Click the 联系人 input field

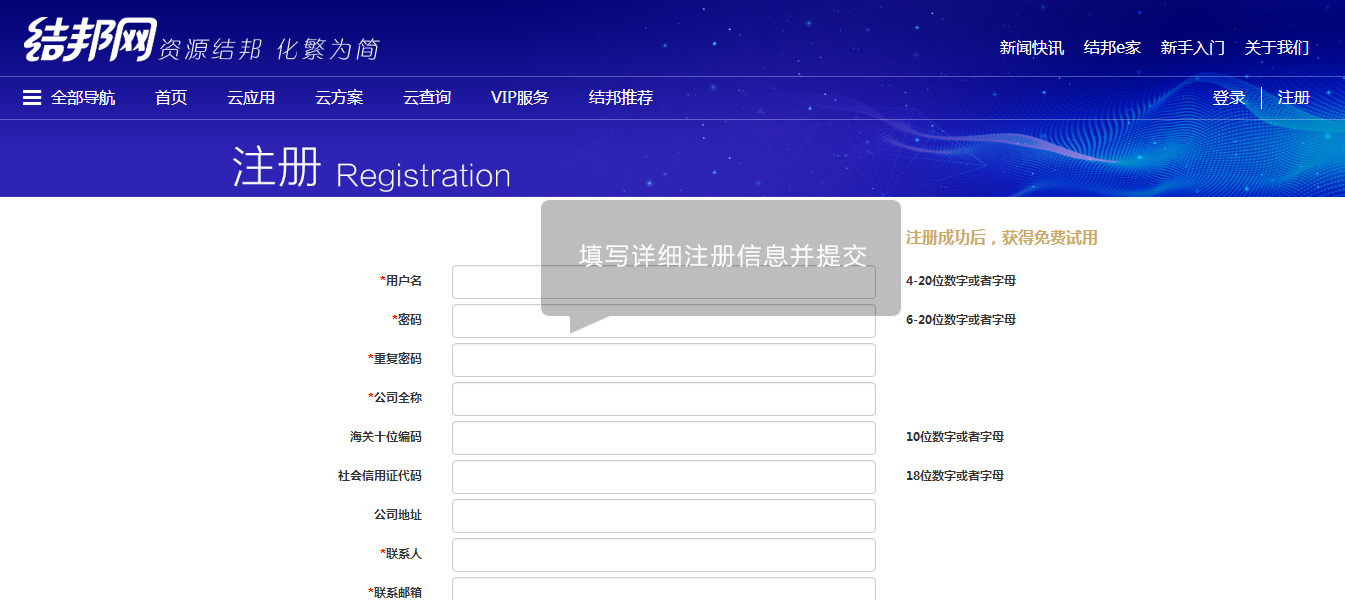pyautogui.click(x=663, y=555)
